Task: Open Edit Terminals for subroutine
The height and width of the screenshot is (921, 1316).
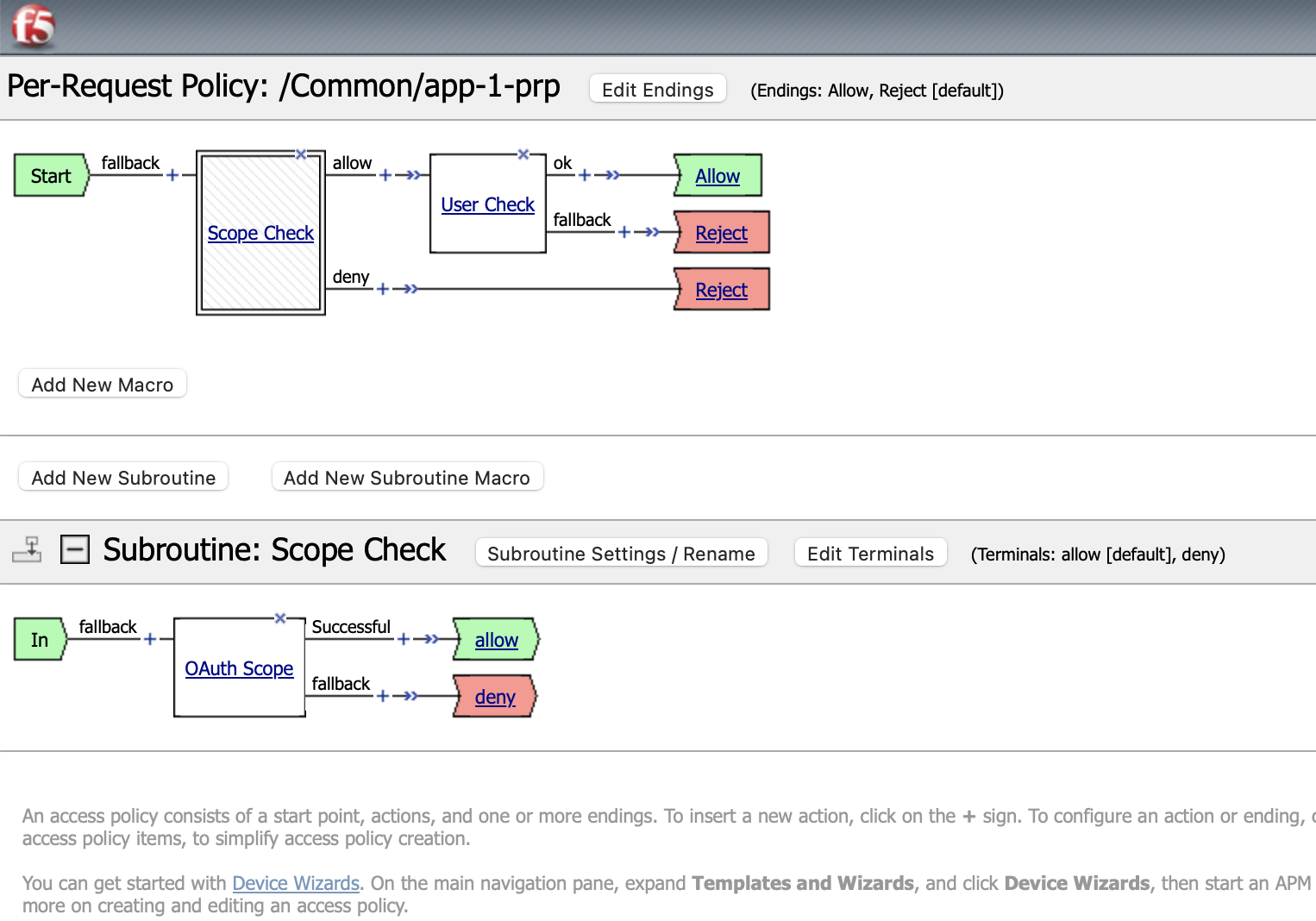Action: [x=870, y=554]
